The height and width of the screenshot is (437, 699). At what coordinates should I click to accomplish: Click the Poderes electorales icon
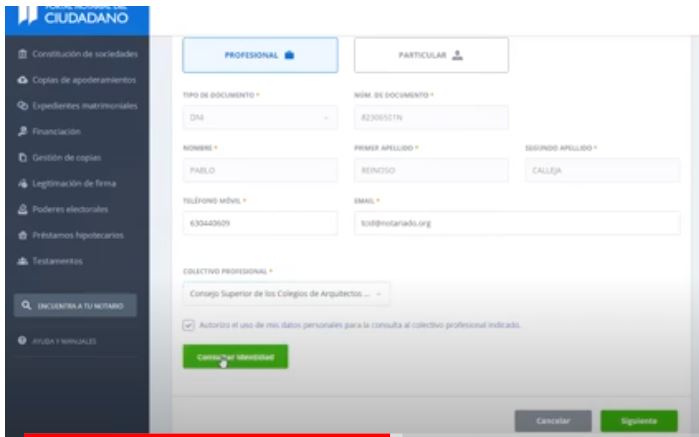(22, 210)
